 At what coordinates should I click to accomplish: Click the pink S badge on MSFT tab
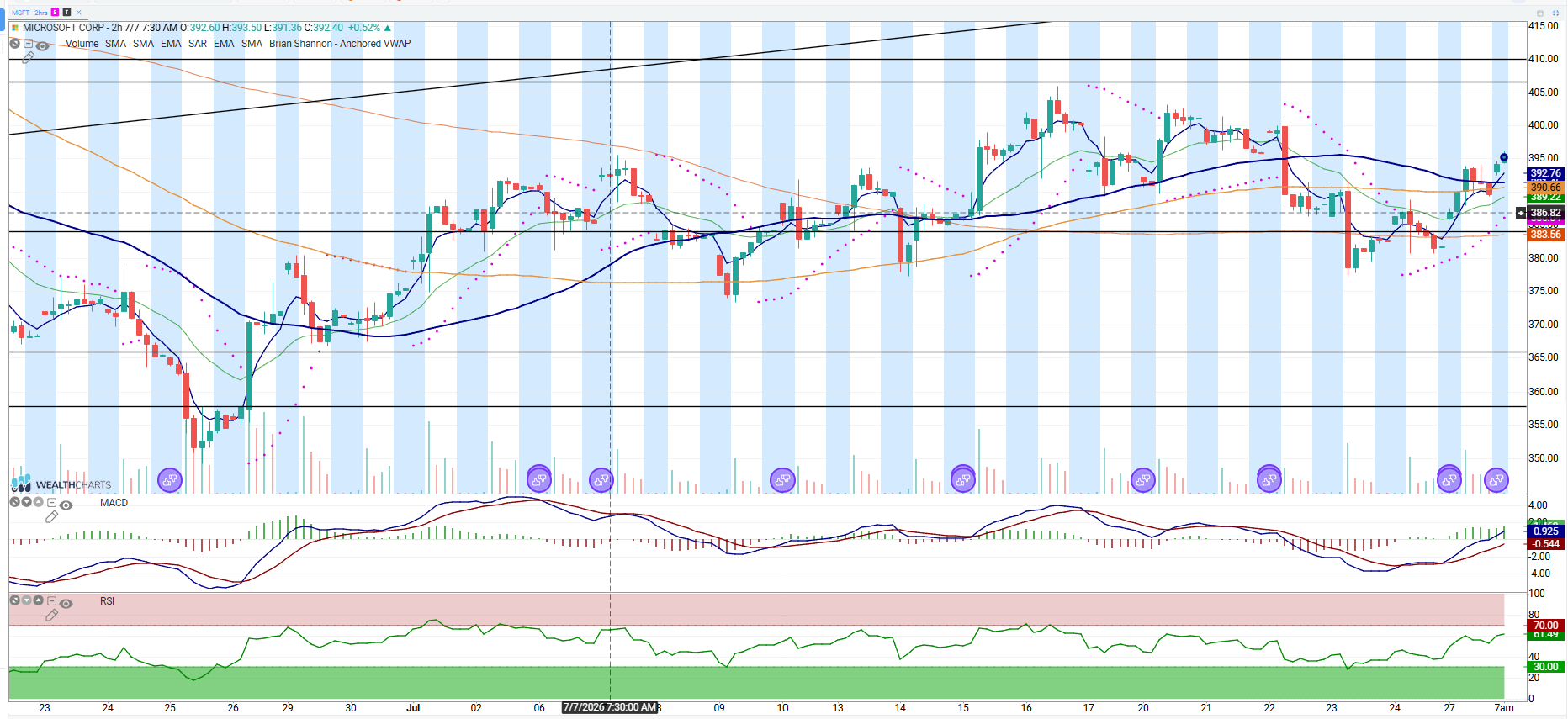click(56, 13)
